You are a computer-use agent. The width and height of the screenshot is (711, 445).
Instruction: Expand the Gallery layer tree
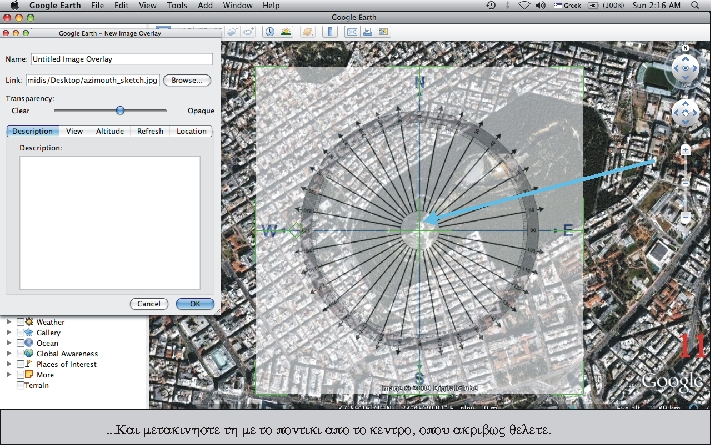[9, 333]
